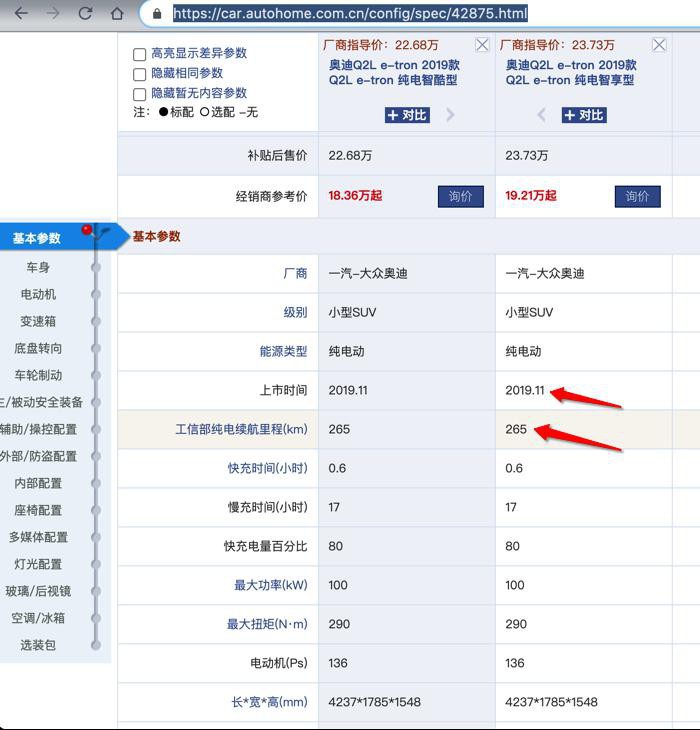The height and width of the screenshot is (730, 700).
Task: Jump to 多媒体配置 section
Action: (39, 537)
